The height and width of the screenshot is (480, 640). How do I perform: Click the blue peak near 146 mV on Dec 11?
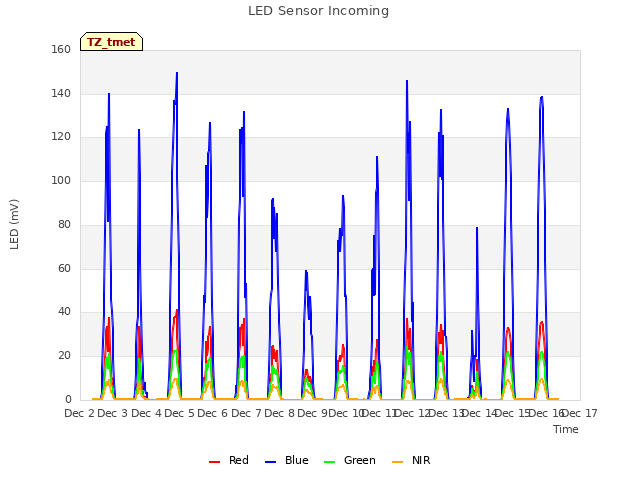pos(407,81)
